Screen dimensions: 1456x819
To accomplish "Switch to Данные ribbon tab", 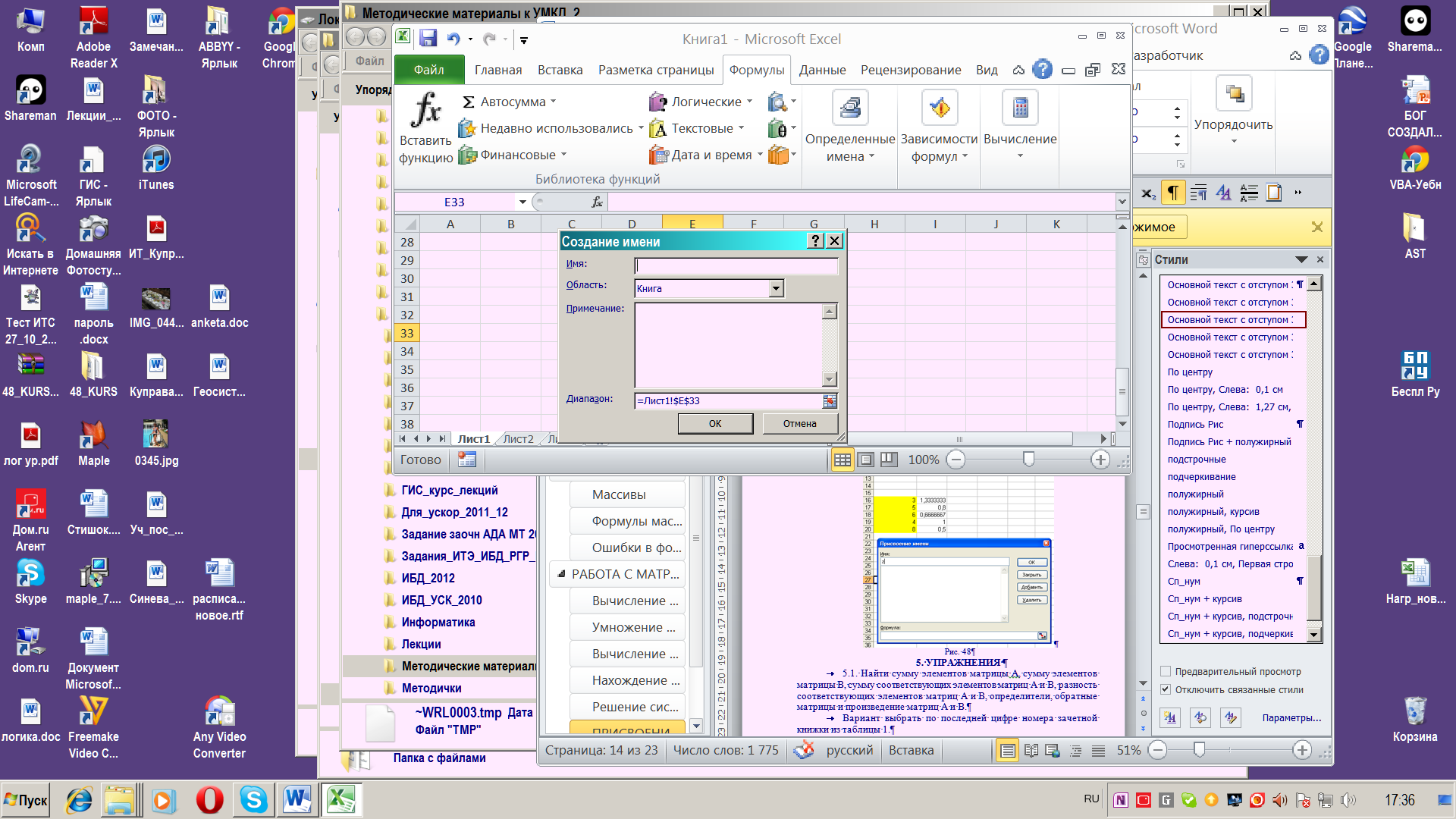I will pos(822,70).
